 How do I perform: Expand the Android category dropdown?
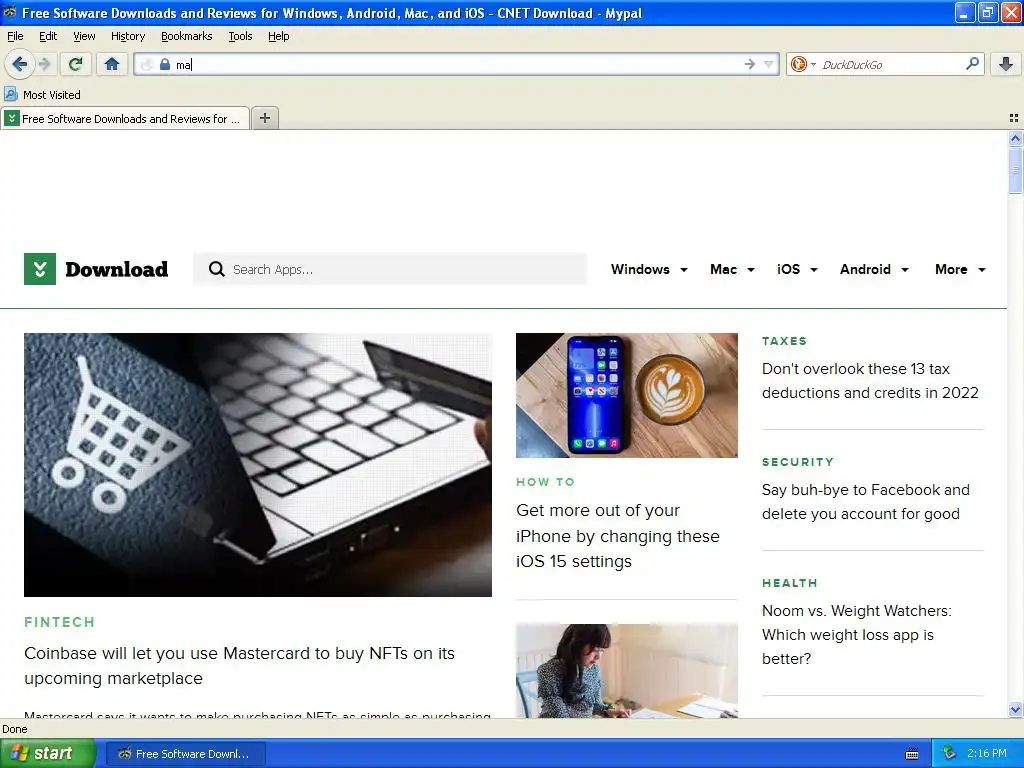(x=874, y=269)
